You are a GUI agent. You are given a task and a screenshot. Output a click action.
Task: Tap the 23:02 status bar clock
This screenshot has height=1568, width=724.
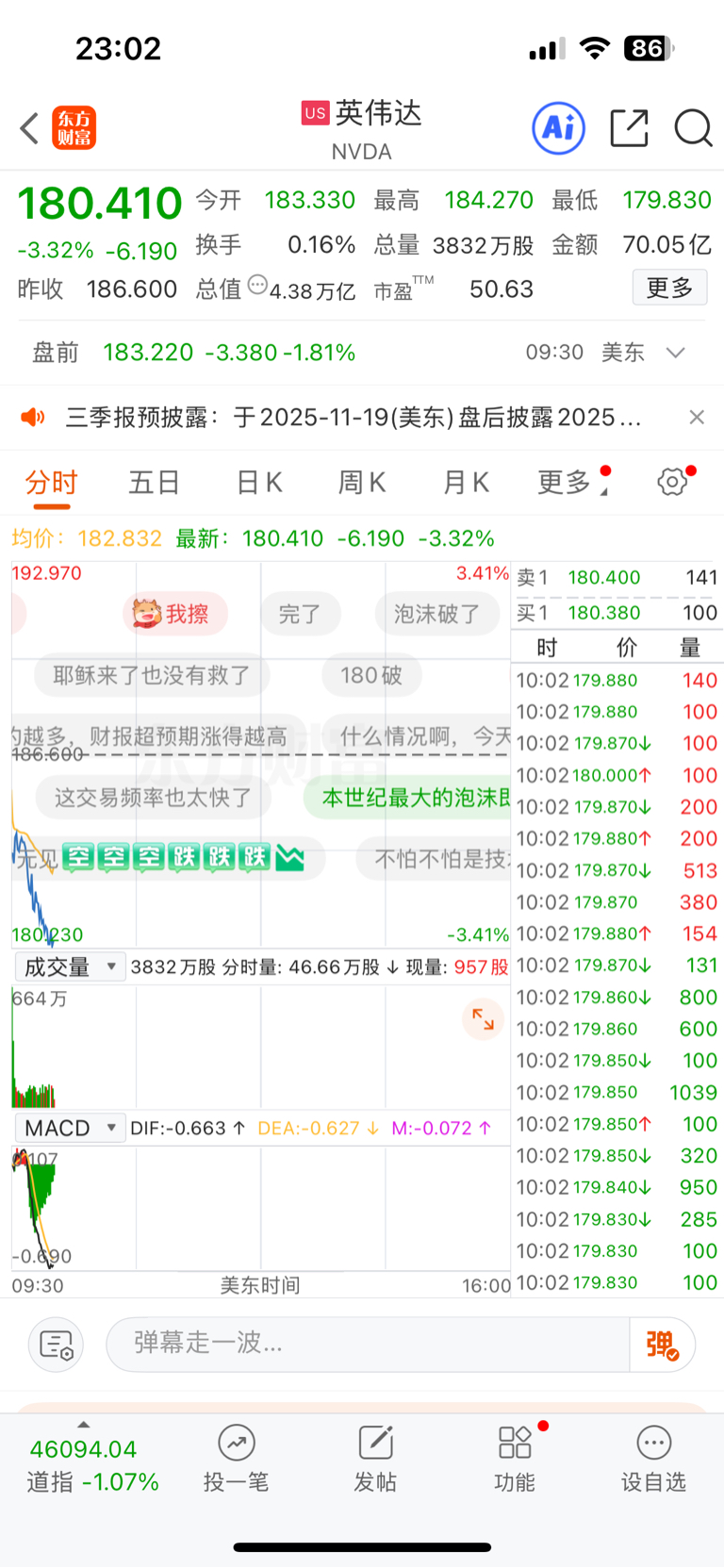(118, 48)
